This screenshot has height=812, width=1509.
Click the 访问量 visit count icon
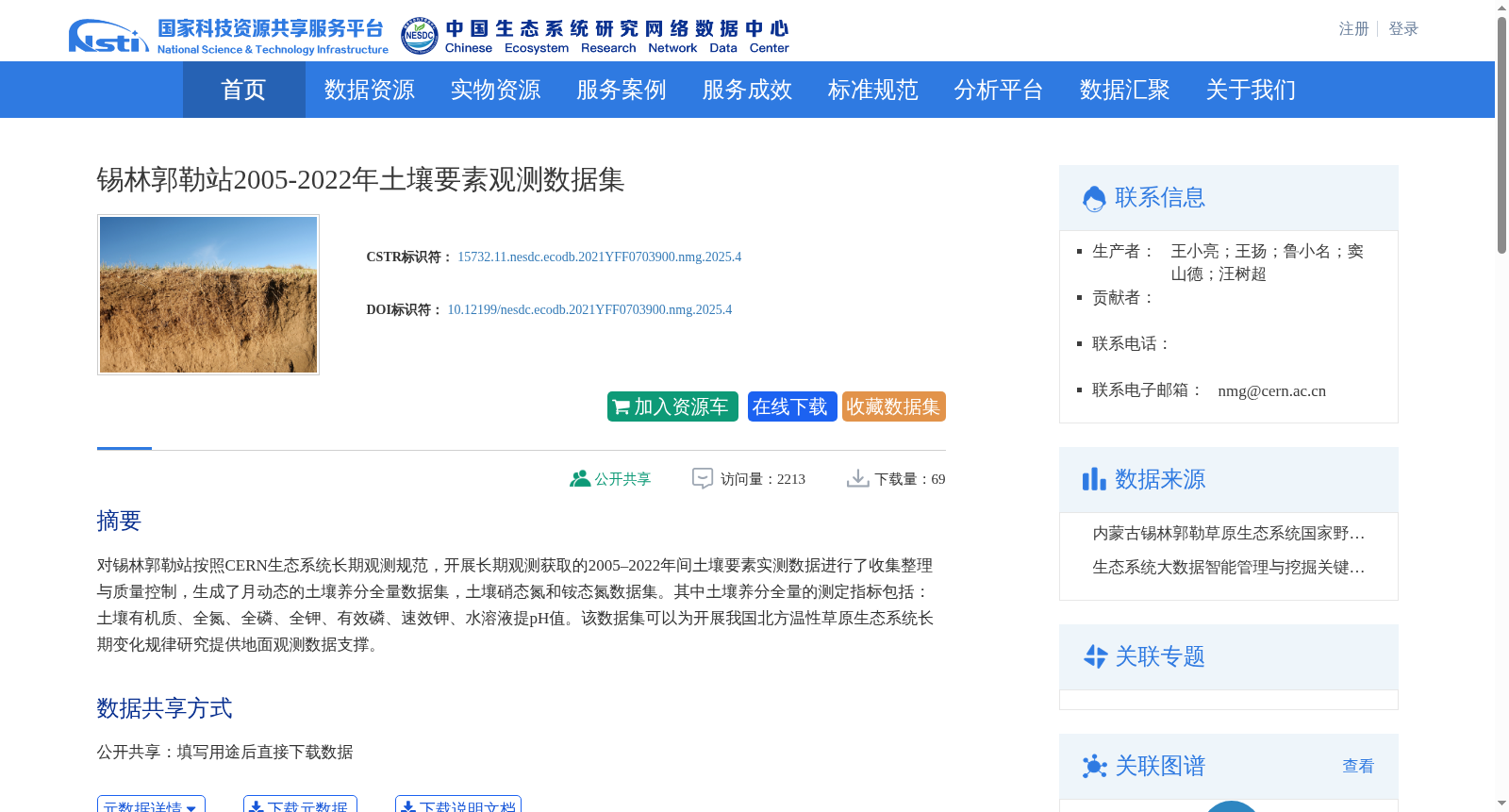tap(703, 479)
